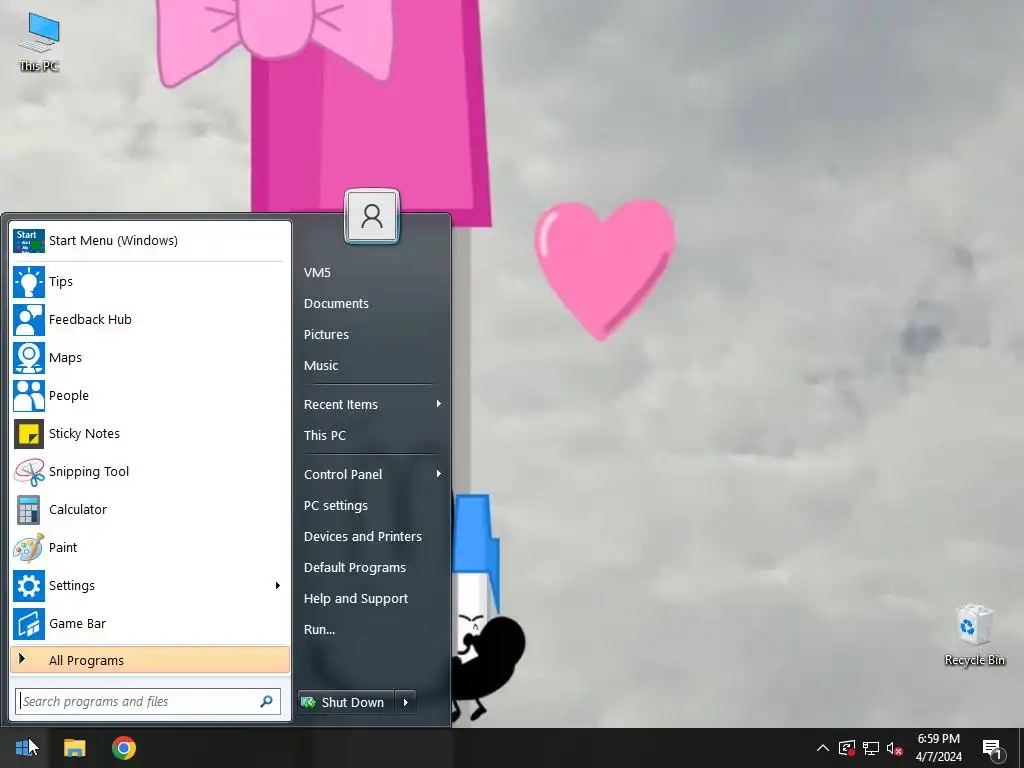The width and height of the screenshot is (1024, 768).
Task: Click the Shut Down button
Action: 346,703
